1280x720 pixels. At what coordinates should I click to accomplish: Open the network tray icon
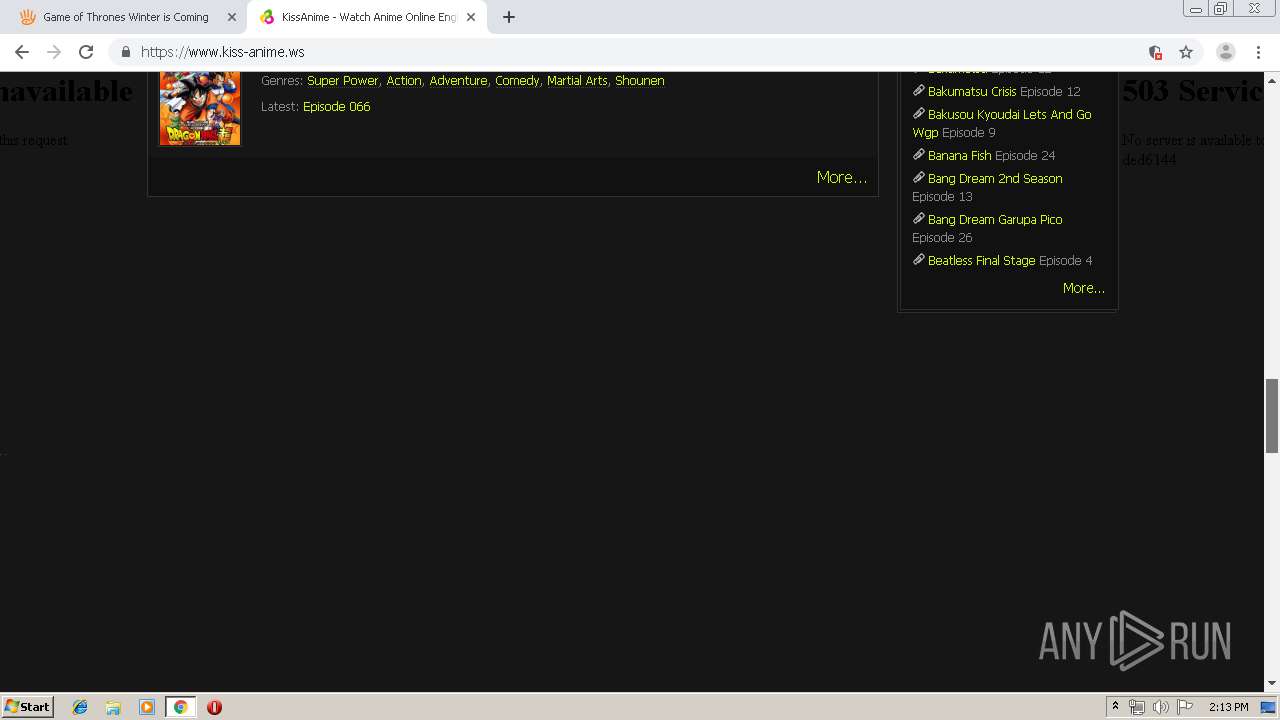tap(1137, 707)
